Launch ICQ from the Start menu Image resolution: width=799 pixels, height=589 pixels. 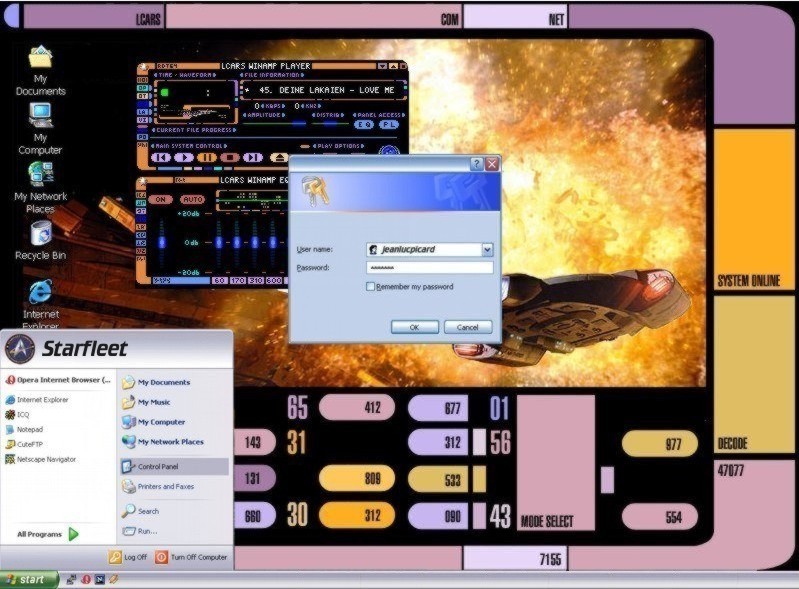[23, 414]
